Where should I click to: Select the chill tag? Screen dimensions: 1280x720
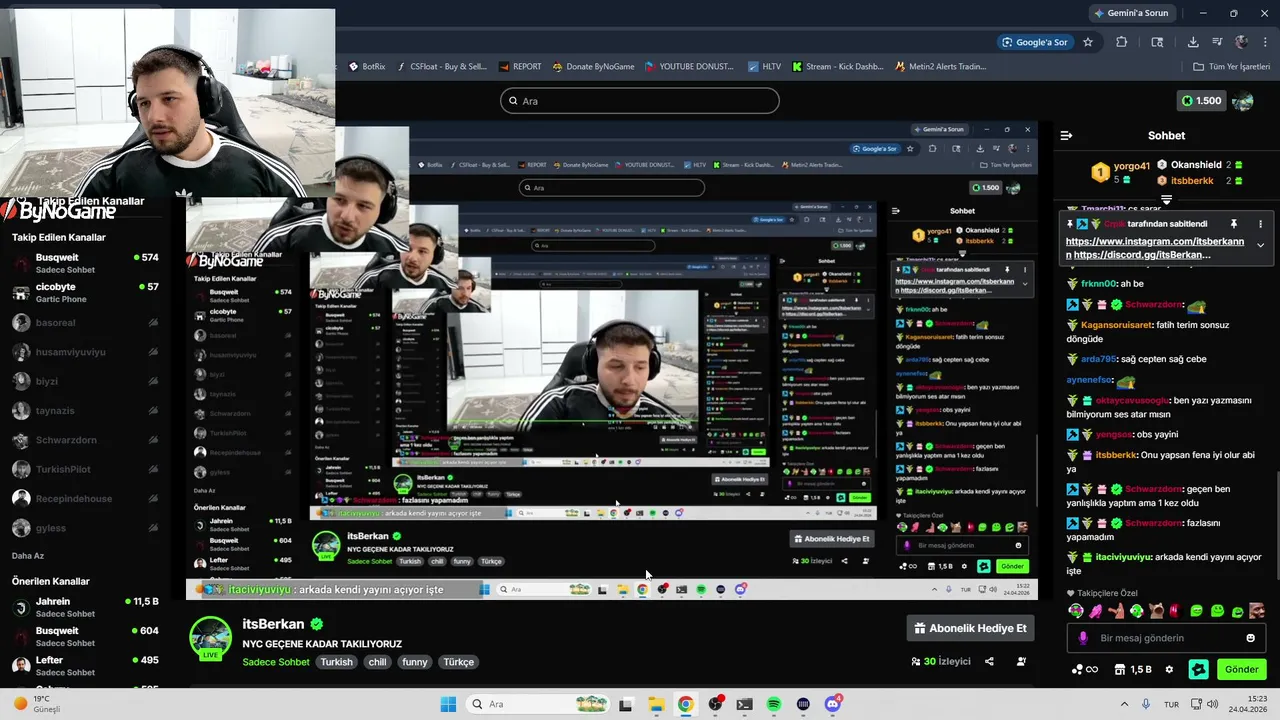click(x=377, y=662)
